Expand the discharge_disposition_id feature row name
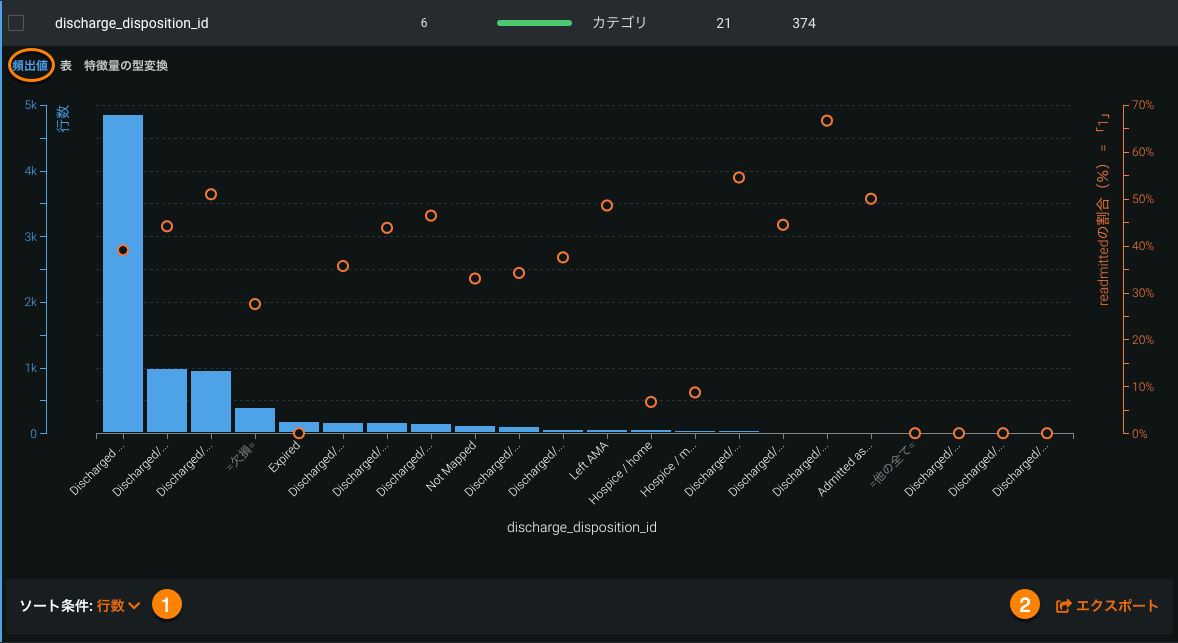Viewport: 1178px width, 643px height. tap(131, 23)
